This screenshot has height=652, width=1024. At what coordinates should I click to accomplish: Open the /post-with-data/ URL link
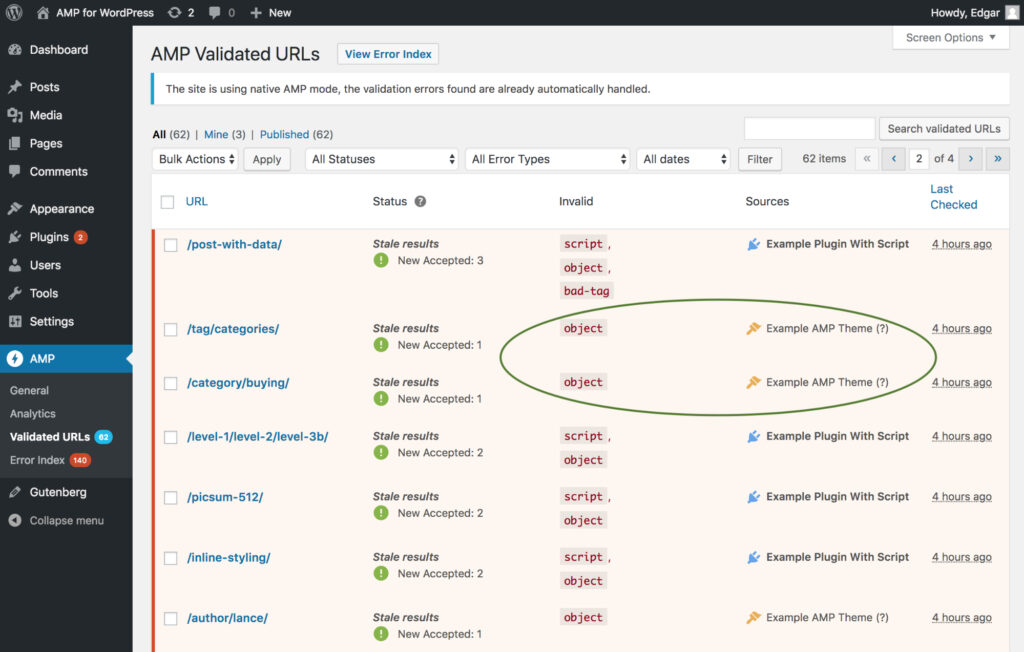click(x=234, y=244)
